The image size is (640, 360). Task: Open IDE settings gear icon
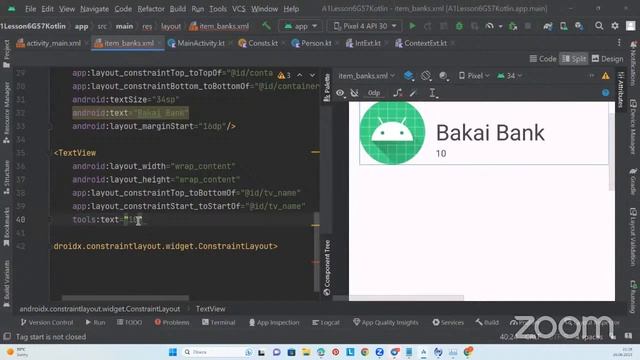tap(615, 26)
